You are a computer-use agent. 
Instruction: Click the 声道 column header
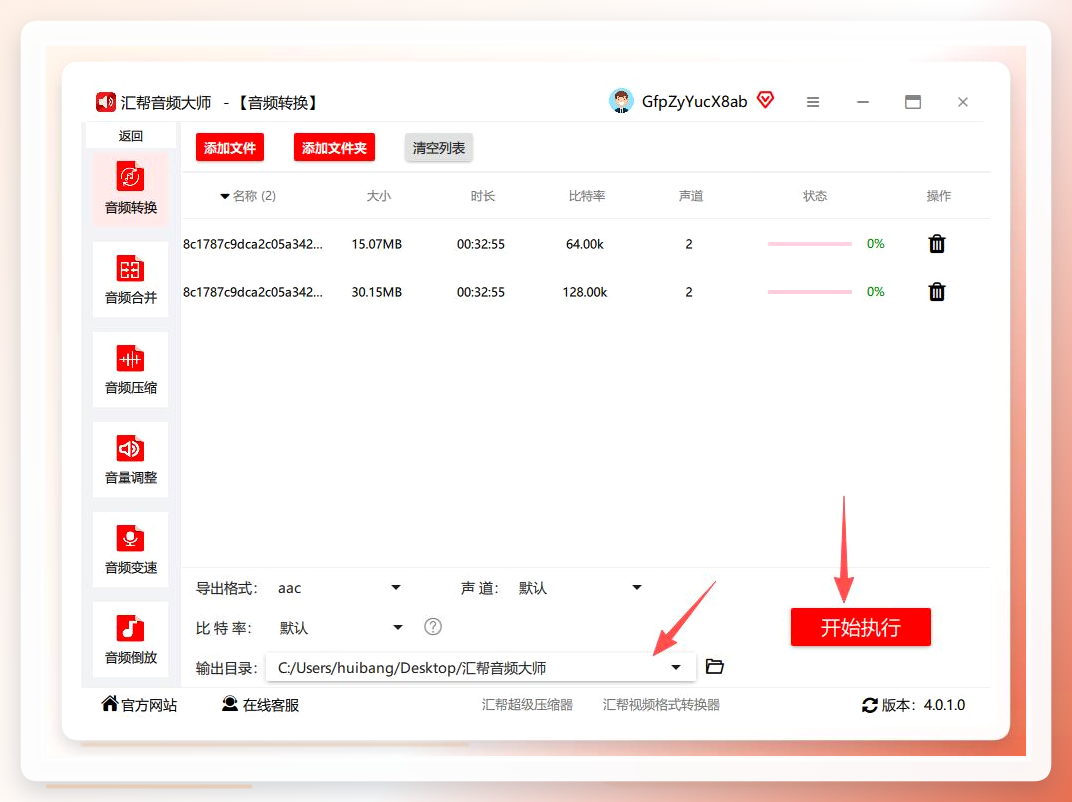point(691,196)
